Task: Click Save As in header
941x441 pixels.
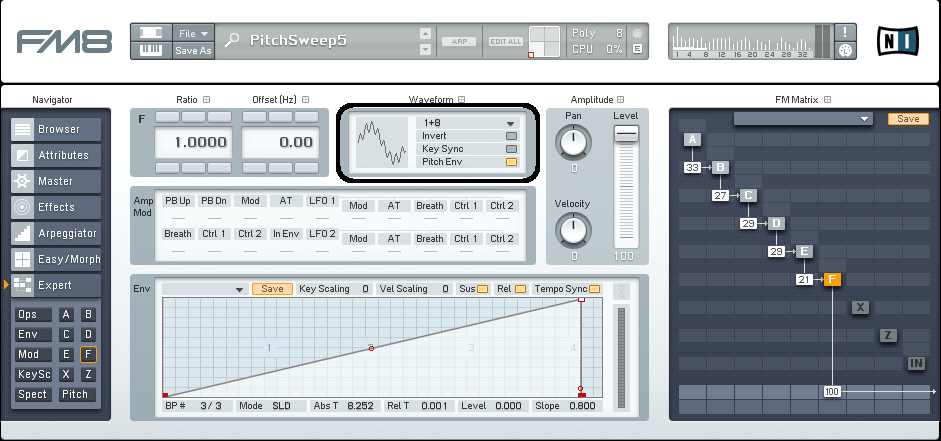Action: pos(193,50)
